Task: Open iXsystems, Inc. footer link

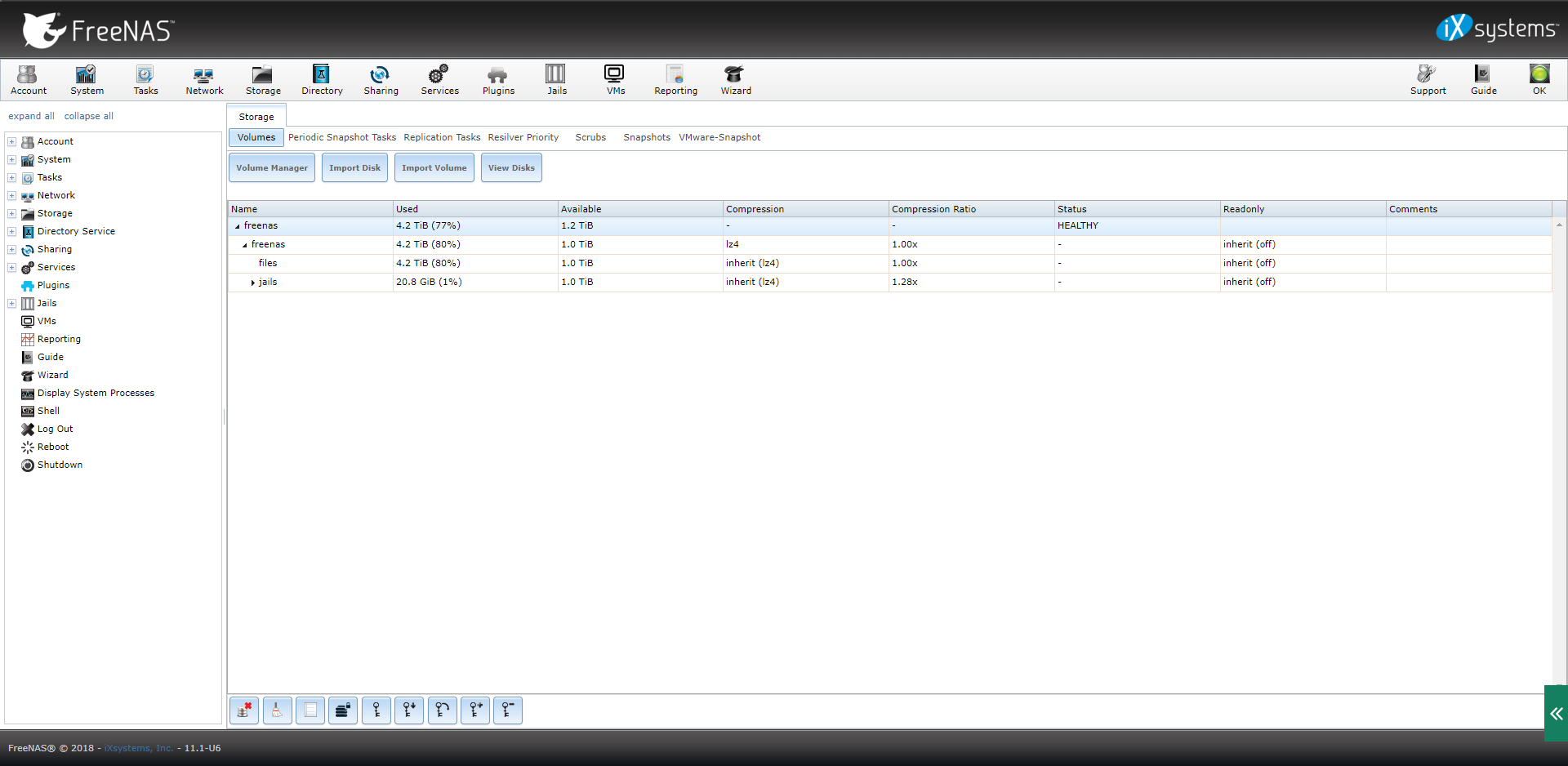Action: (x=139, y=748)
